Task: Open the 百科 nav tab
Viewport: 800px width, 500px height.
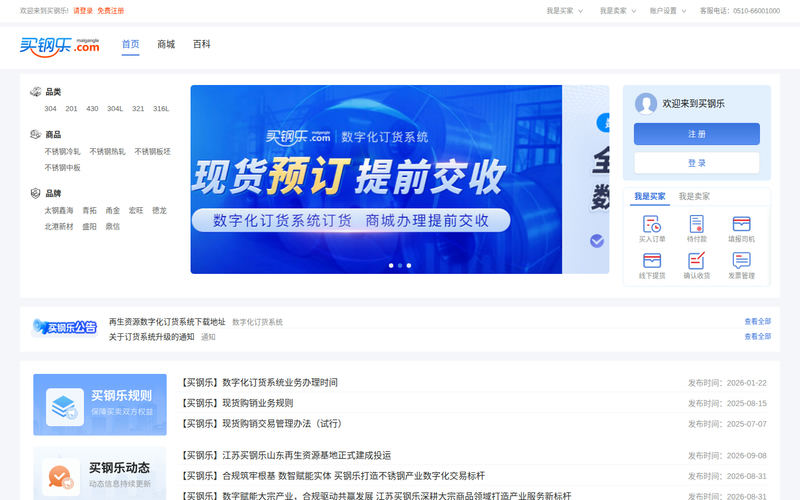Action: [202, 44]
